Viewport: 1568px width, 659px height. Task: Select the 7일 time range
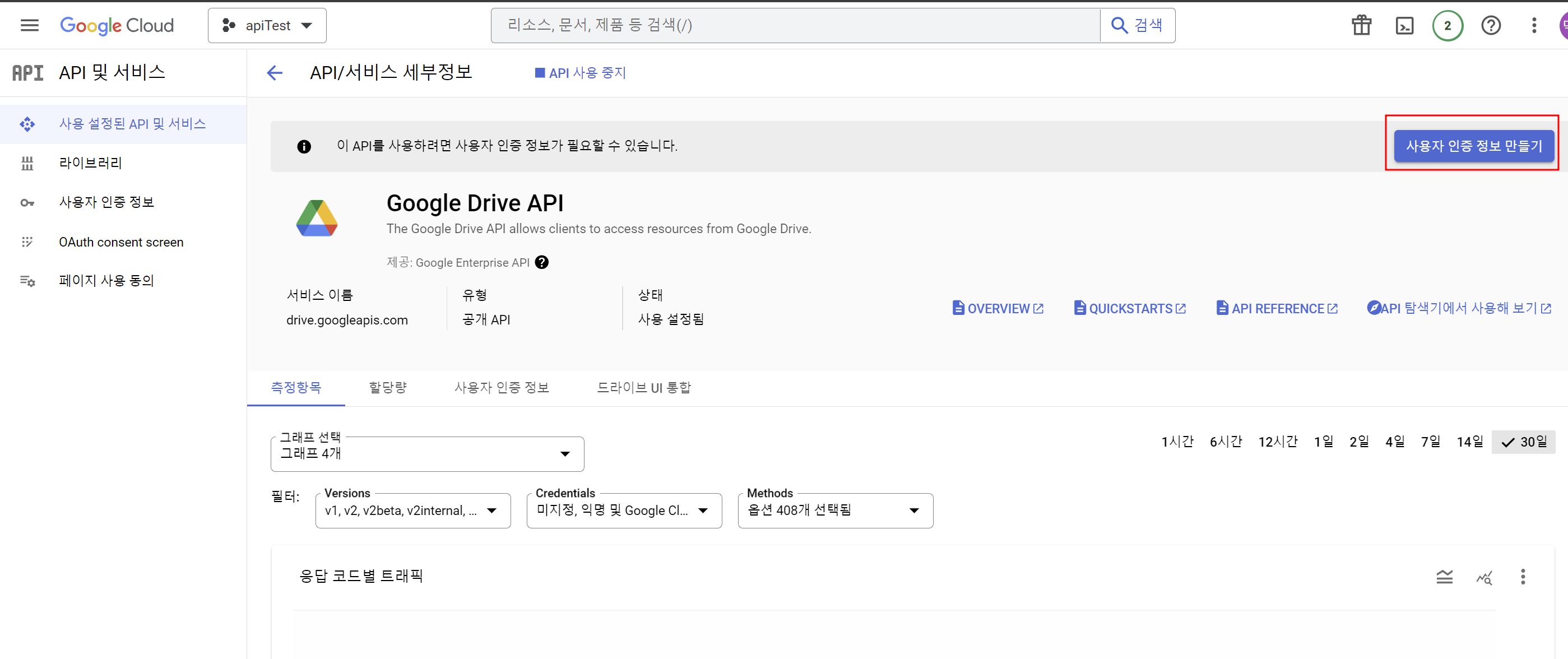(x=1430, y=441)
